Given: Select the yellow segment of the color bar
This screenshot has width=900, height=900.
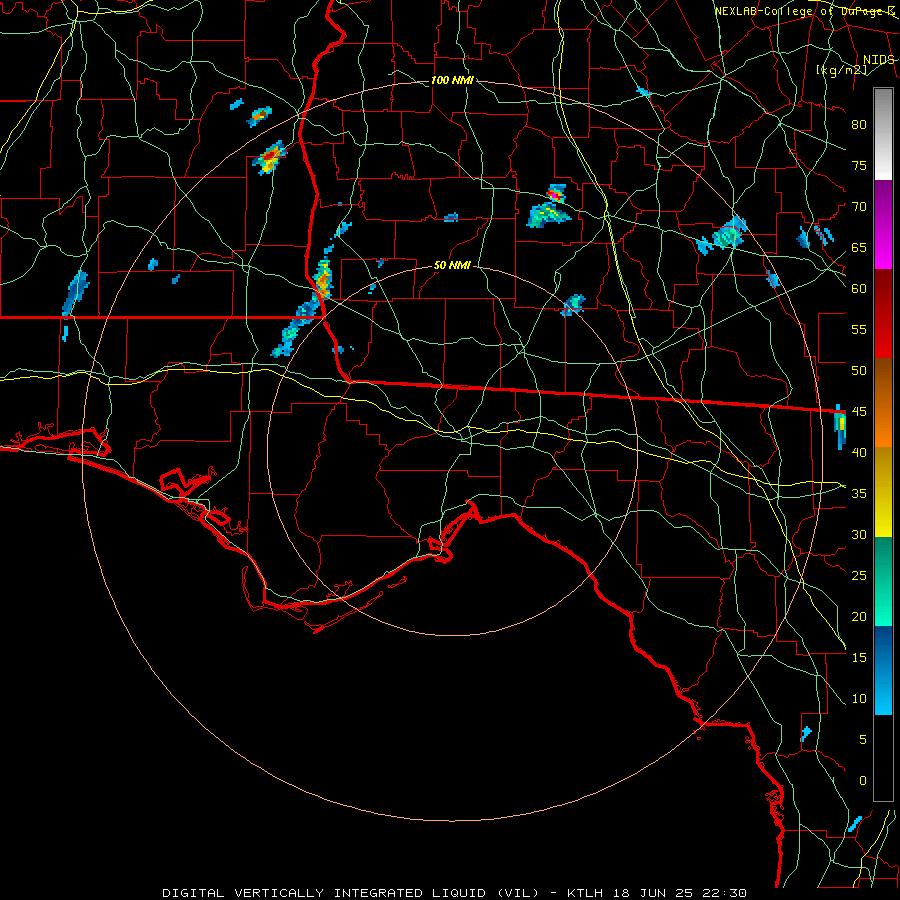Looking at the screenshot, I should pyautogui.click(x=883, y=492).
